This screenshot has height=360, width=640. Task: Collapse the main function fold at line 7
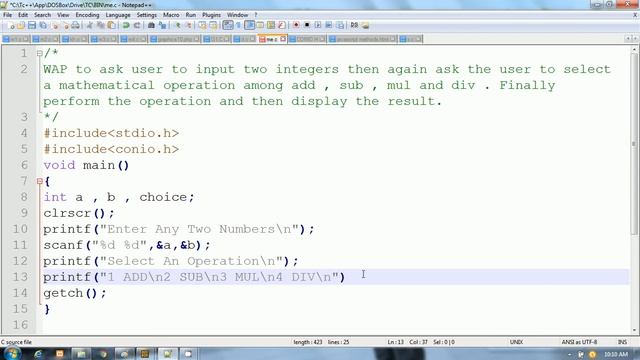pos(40,181)
